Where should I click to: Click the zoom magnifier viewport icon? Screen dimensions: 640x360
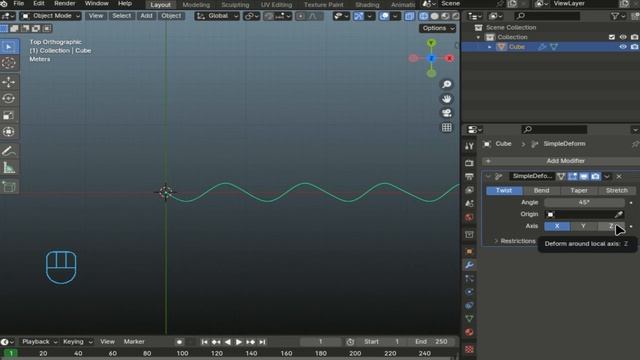(x=447, y=84)
